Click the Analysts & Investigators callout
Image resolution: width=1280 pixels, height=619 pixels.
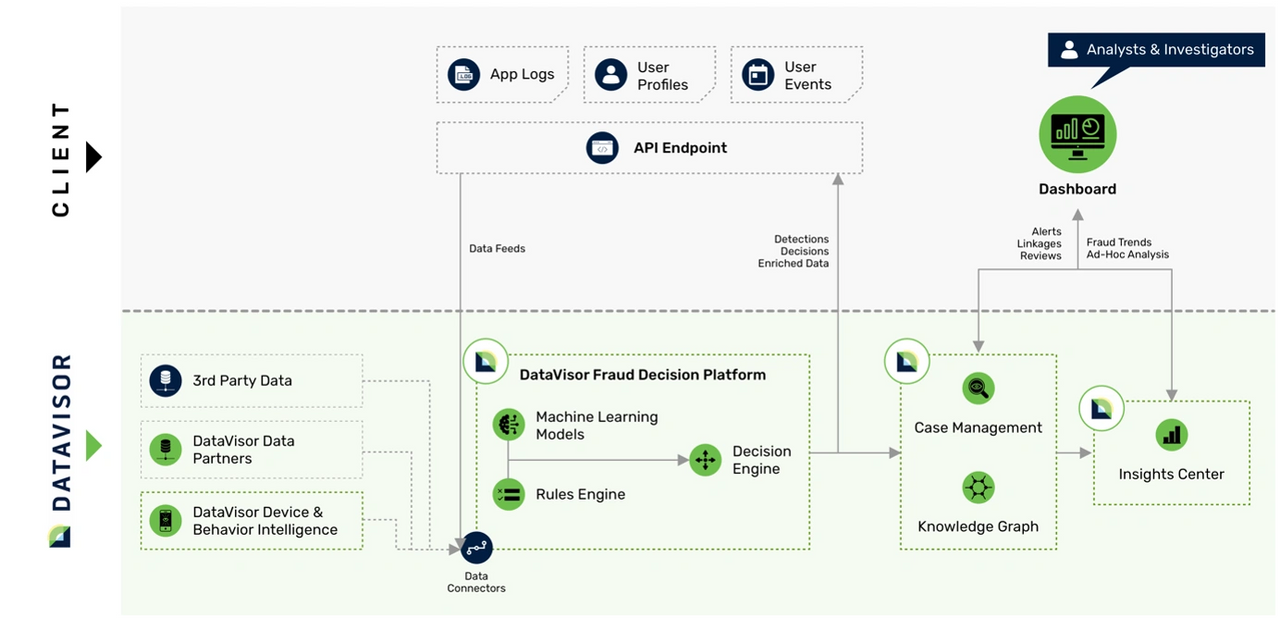coord(1155,49)
